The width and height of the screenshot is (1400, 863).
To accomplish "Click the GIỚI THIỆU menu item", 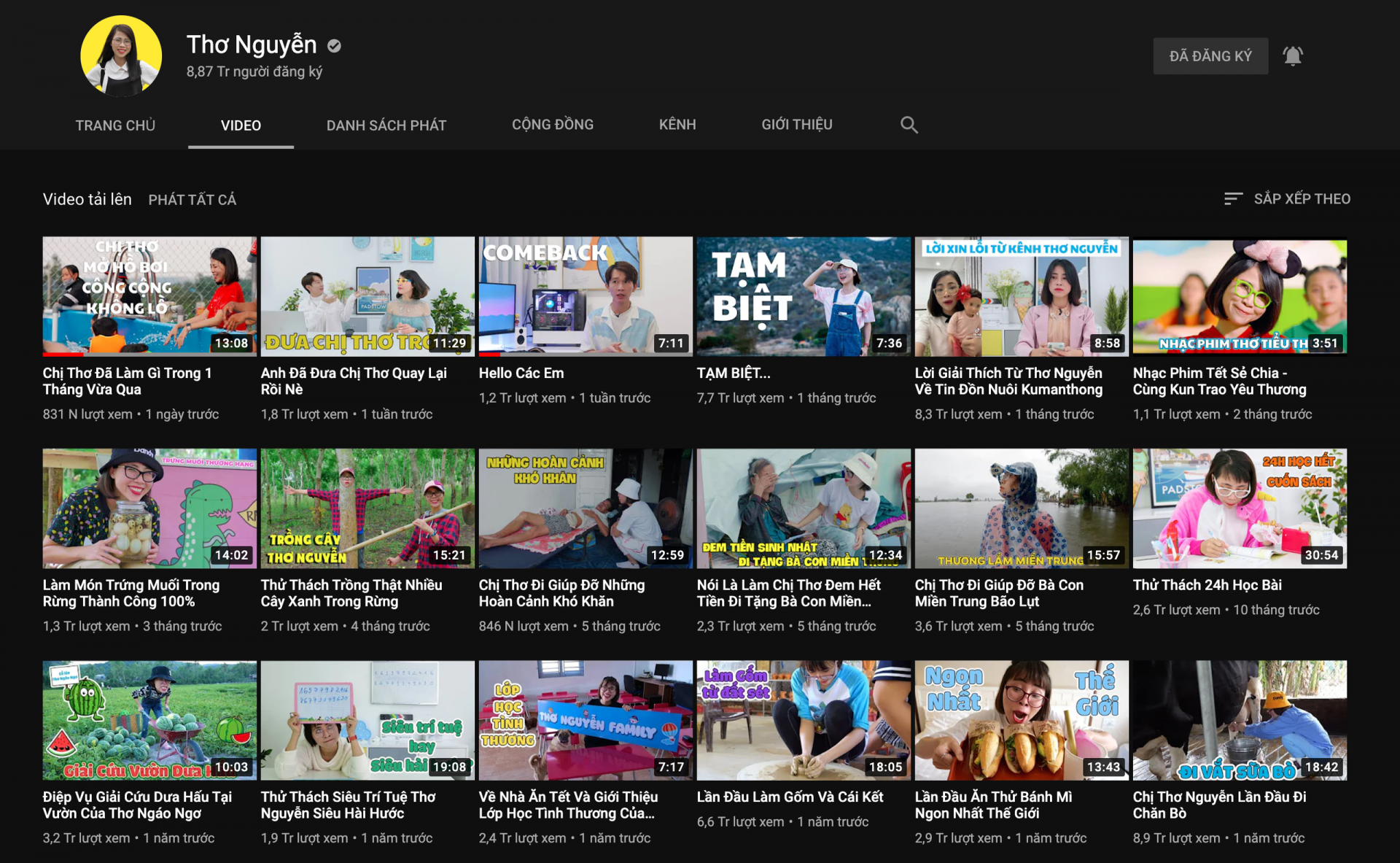I will tap(797, 125).
